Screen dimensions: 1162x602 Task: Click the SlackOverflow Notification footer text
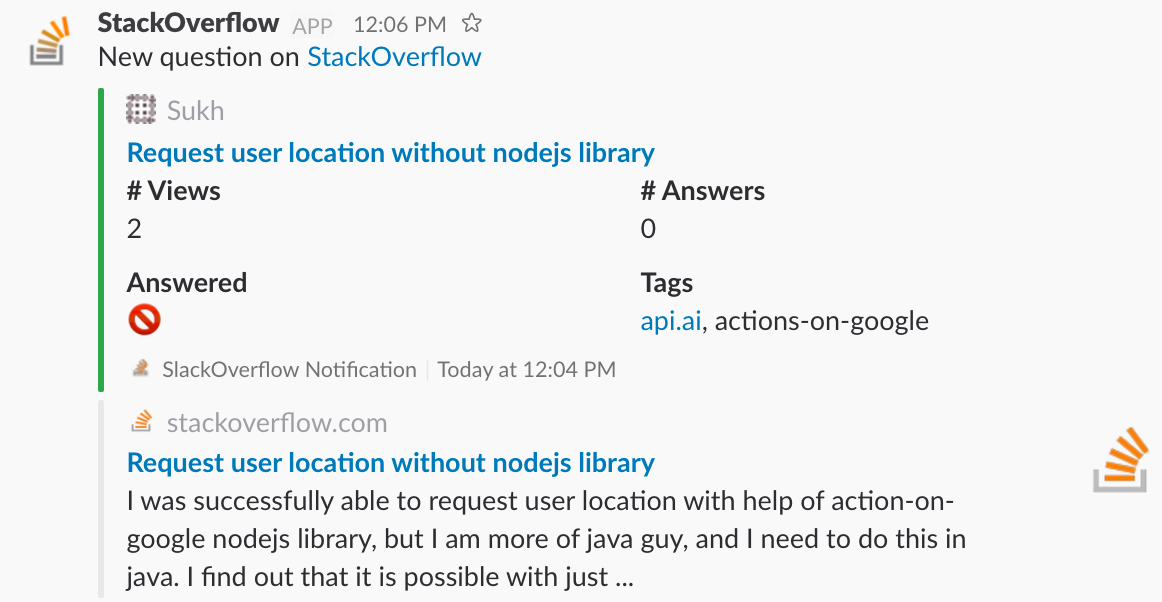289,369
